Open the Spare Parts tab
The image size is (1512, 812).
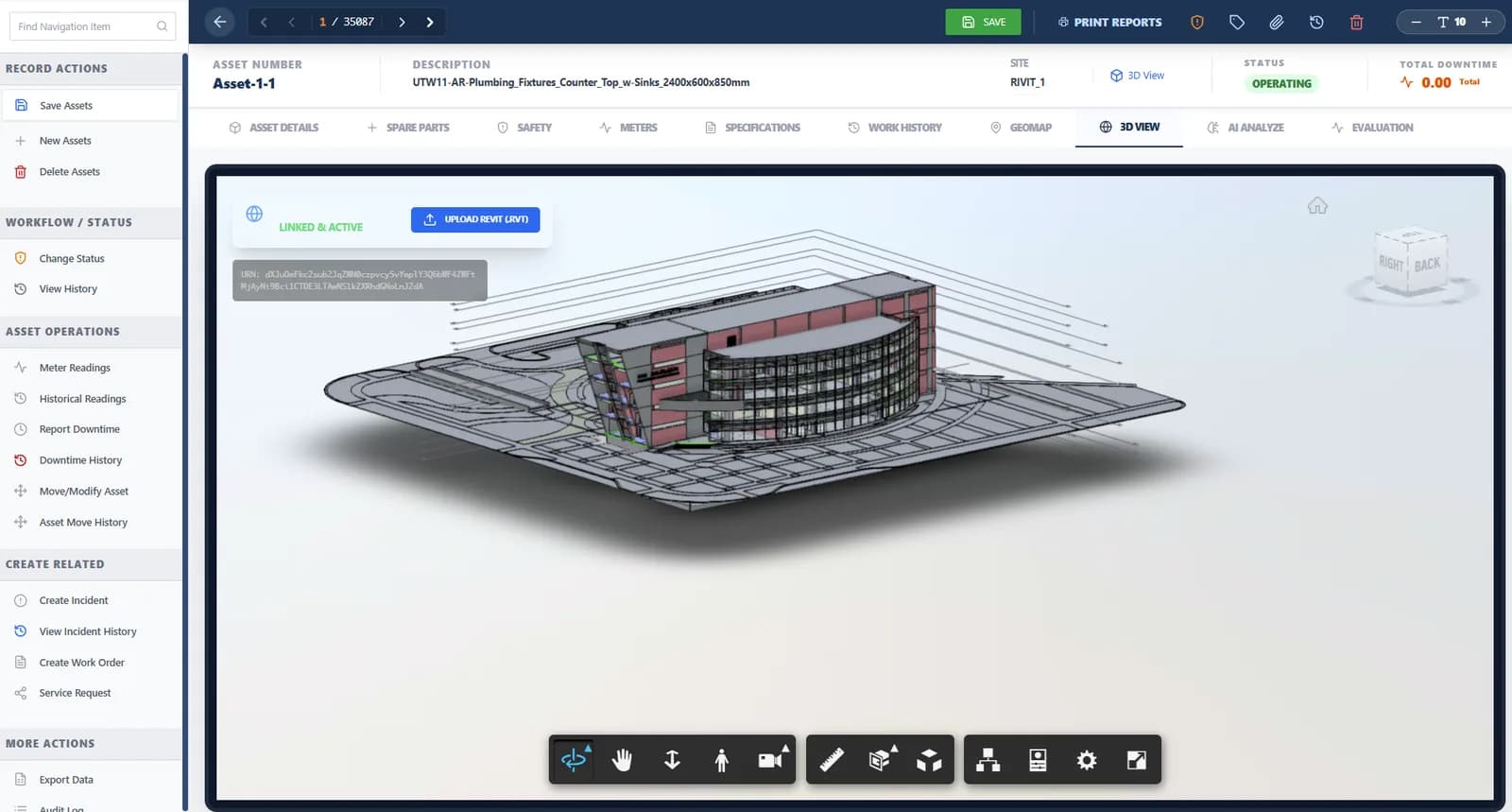coord(408,128)
